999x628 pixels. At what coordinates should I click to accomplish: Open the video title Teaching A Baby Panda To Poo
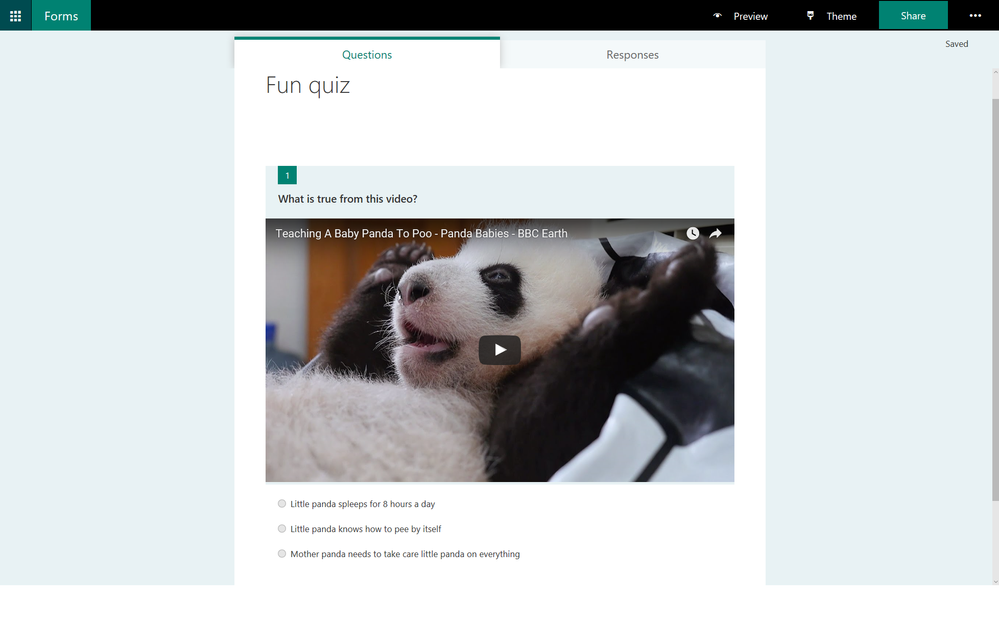click(x=421, y=233)
